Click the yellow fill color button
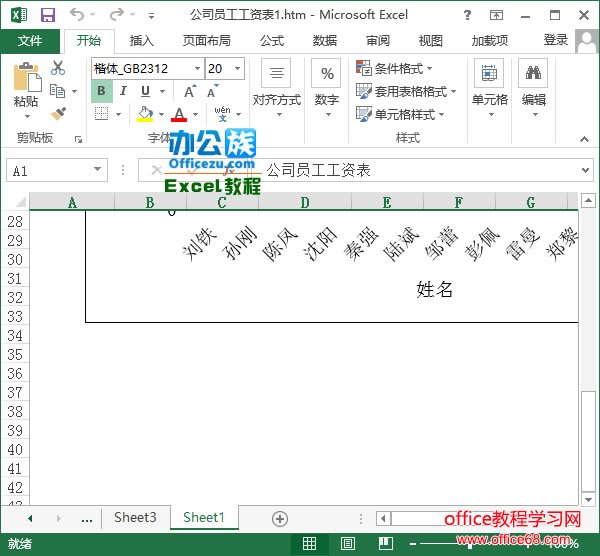The width and height of the screenshot is (600, 556). [x=146, y=114]
